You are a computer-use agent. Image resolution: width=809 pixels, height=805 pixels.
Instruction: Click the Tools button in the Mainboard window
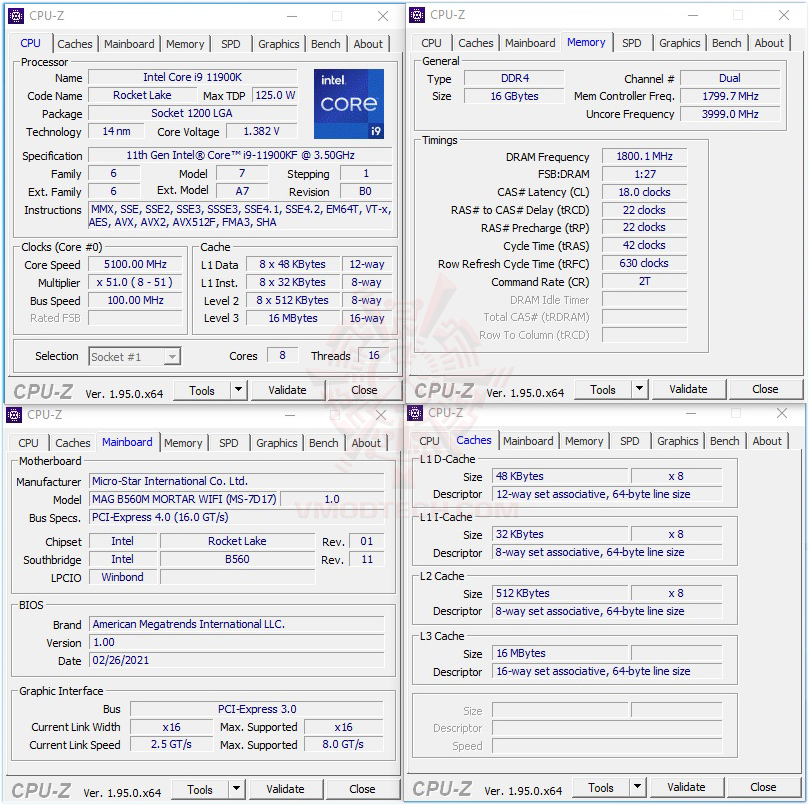[202, 789]
